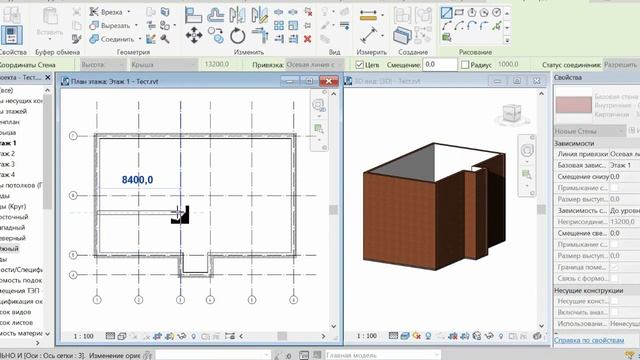Click the 3D view vertical scrollbar thumb
The image size is (640, 360).
541,210
